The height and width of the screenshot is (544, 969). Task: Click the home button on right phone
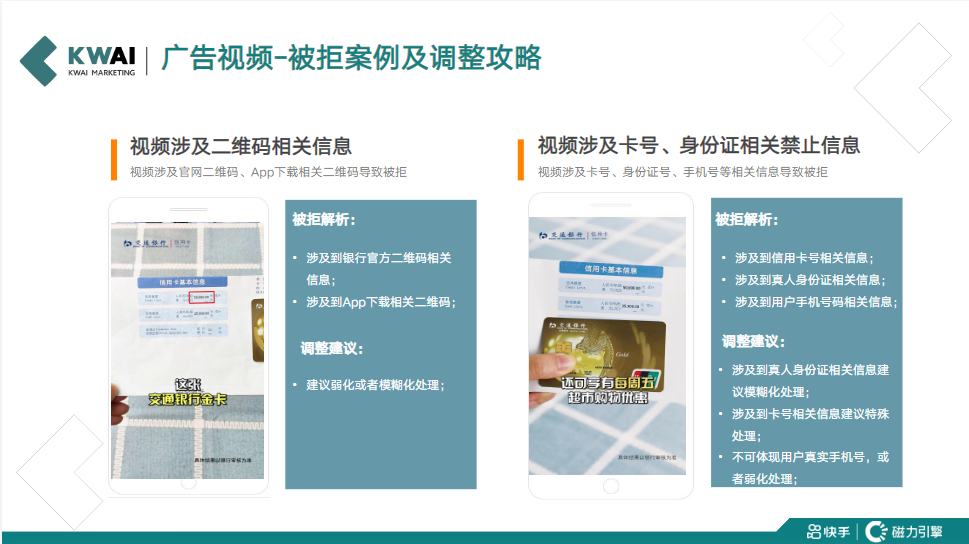pyautogui.click(x=610, y=486)
